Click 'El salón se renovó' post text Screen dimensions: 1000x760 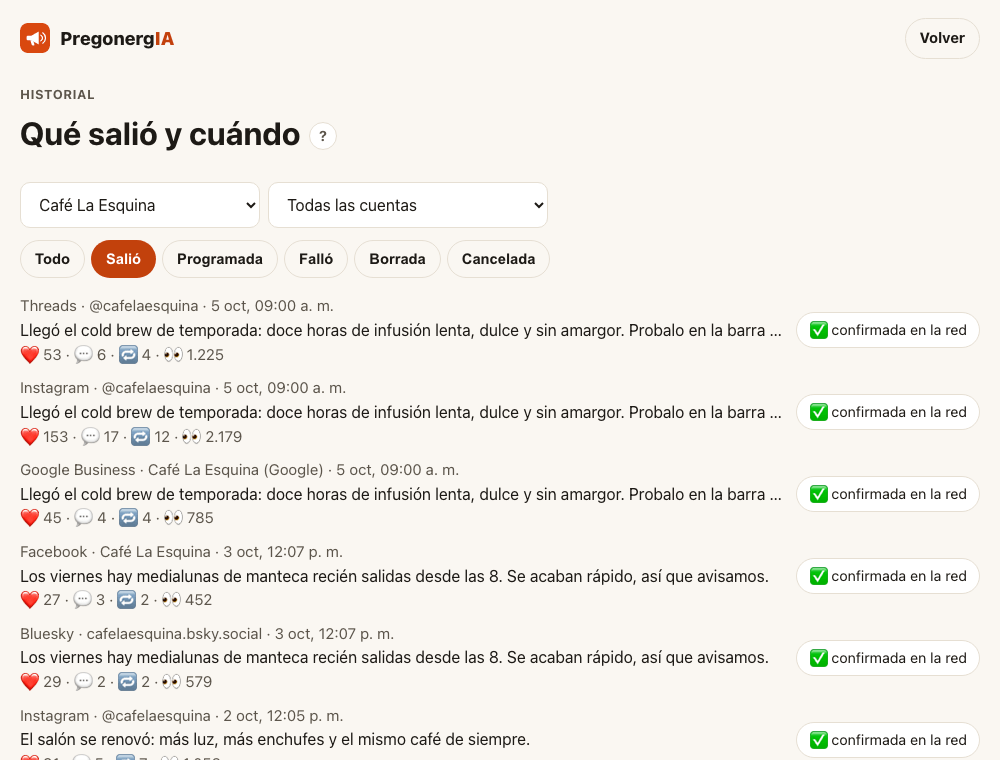[x=275, y=740]
